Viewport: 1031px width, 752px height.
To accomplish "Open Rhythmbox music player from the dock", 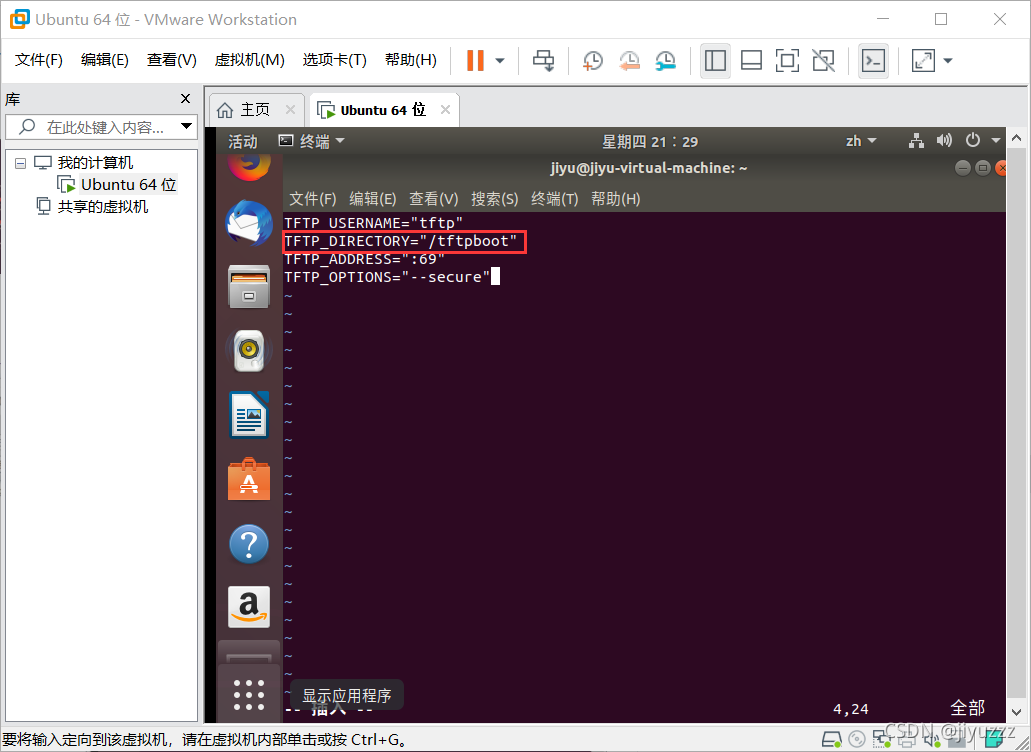I will pos(248,352).
